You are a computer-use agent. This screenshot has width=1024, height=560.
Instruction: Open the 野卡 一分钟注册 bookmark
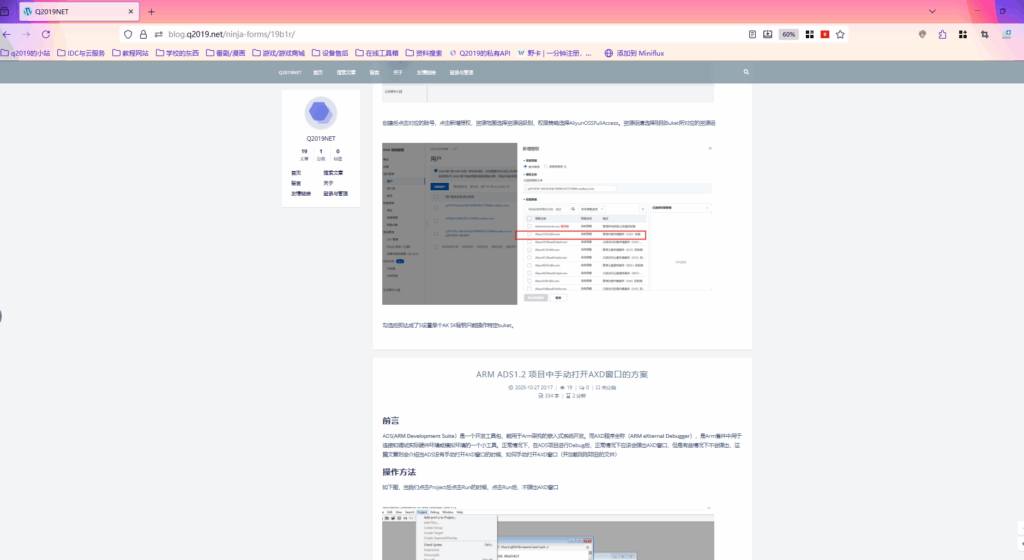554,53
